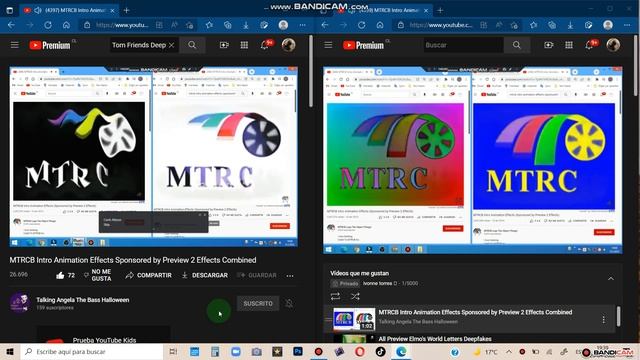Open Create video menu in right window

[x=549, y=45]
